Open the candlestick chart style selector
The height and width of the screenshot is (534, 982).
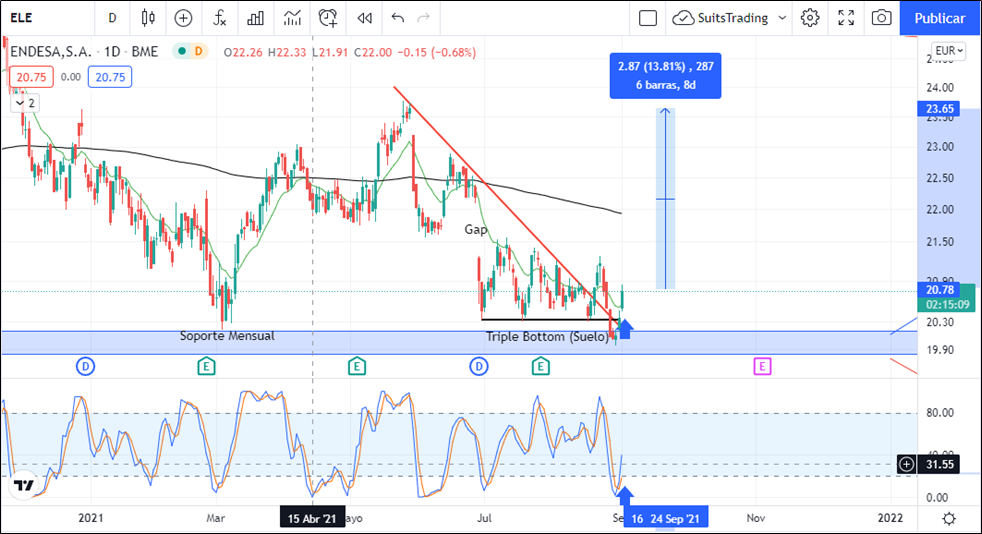148,18
